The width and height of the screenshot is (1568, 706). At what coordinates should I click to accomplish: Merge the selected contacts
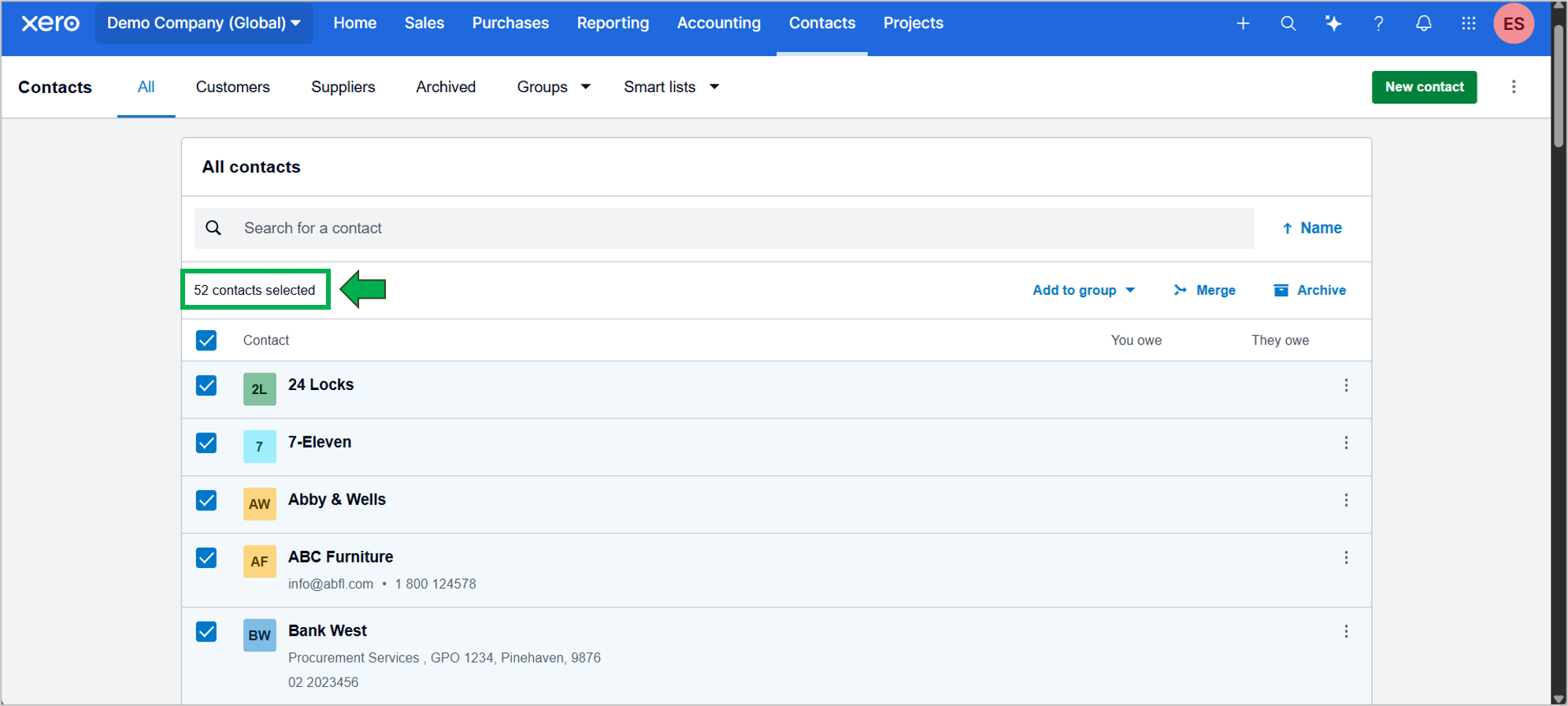click(1204, 290)
